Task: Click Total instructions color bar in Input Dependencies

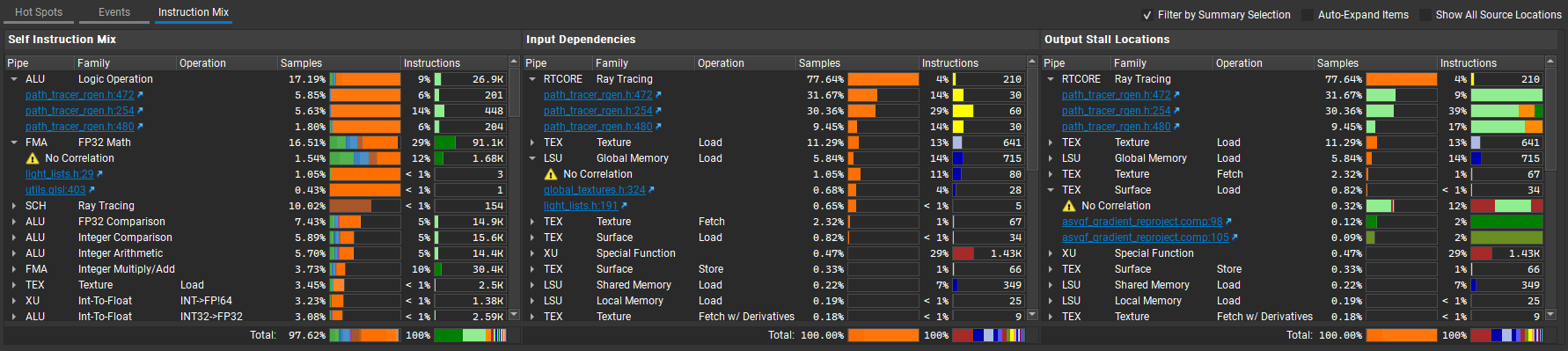Action: pos(989,335)
